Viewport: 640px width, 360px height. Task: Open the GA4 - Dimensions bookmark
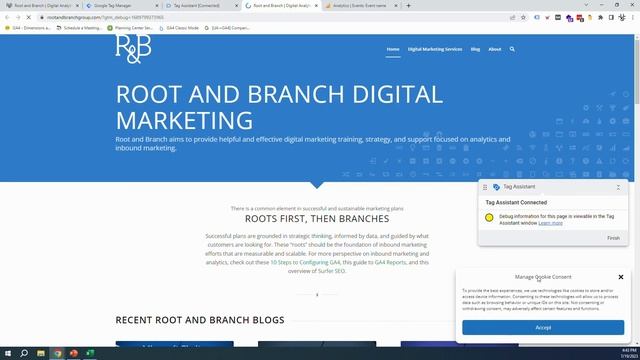tap(27, 28)
